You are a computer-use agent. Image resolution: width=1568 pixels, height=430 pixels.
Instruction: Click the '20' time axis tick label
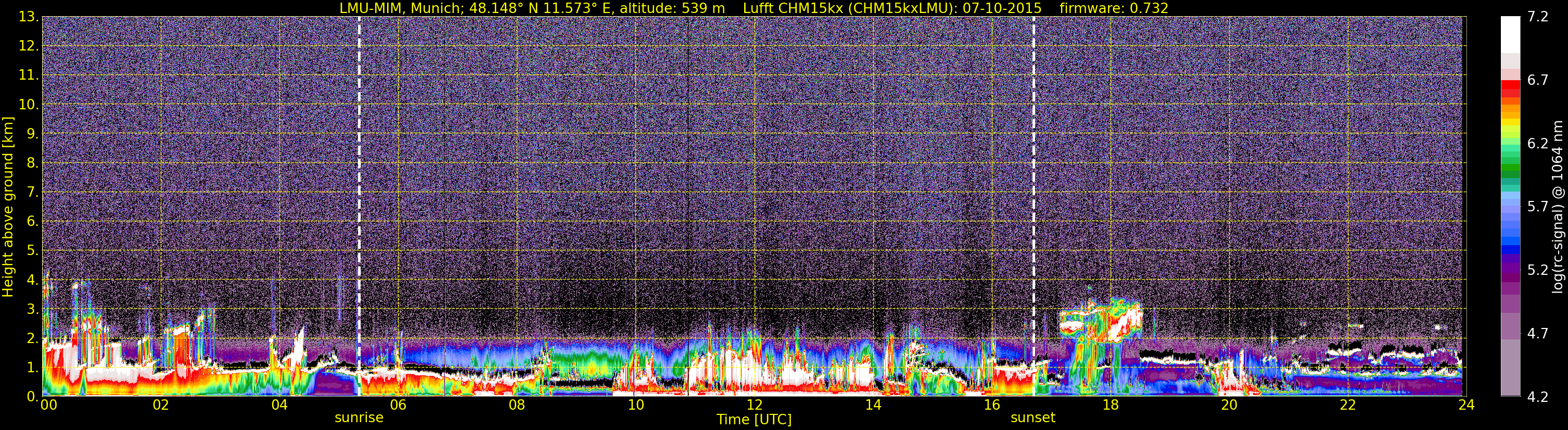(x=1229, y=405)
